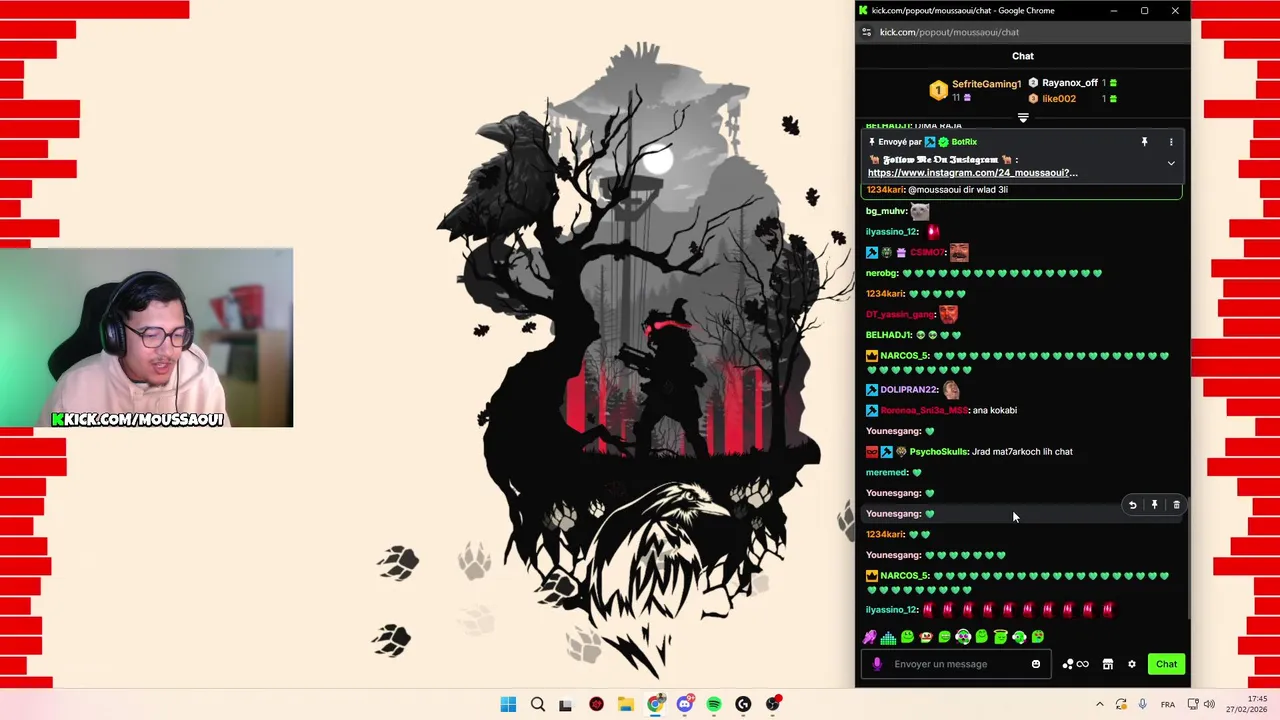Expand the pinned message chevron
This screenshot has width=1280, height=720.
point(1171,163)
